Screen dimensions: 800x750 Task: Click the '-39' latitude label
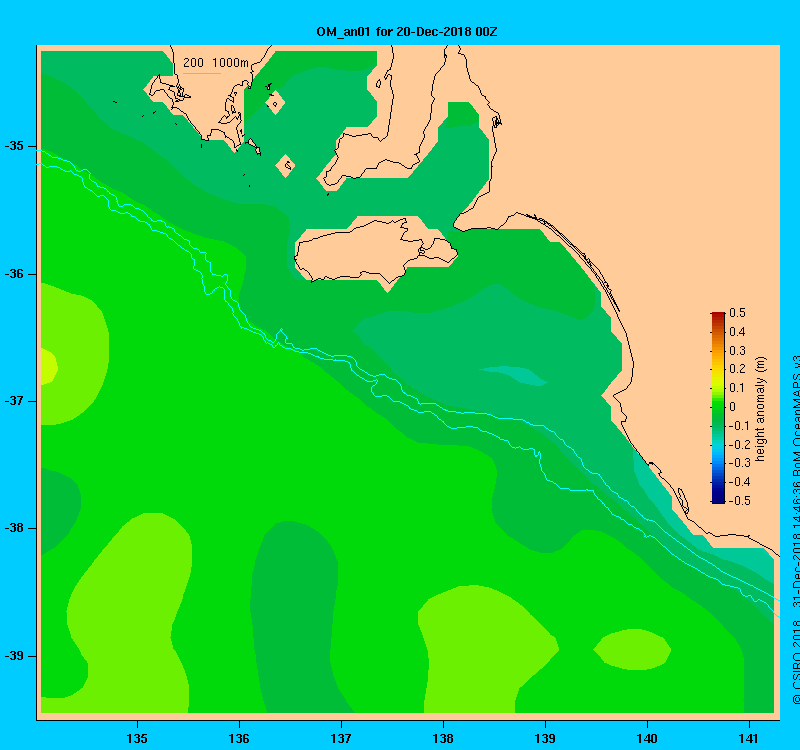[14, 656]
